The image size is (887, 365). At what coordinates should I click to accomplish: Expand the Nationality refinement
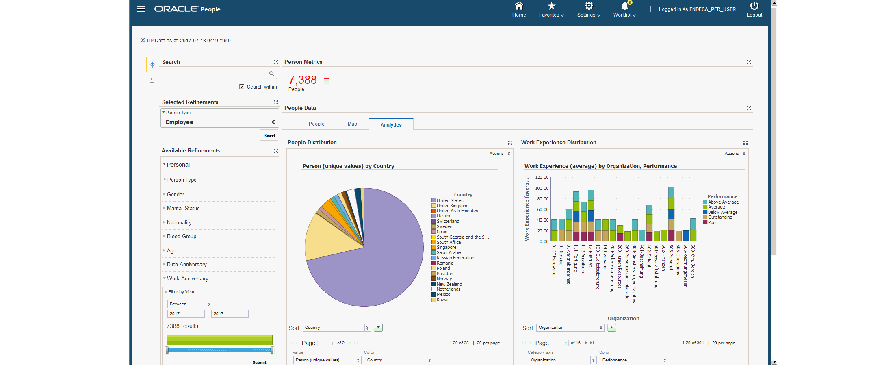178,222
